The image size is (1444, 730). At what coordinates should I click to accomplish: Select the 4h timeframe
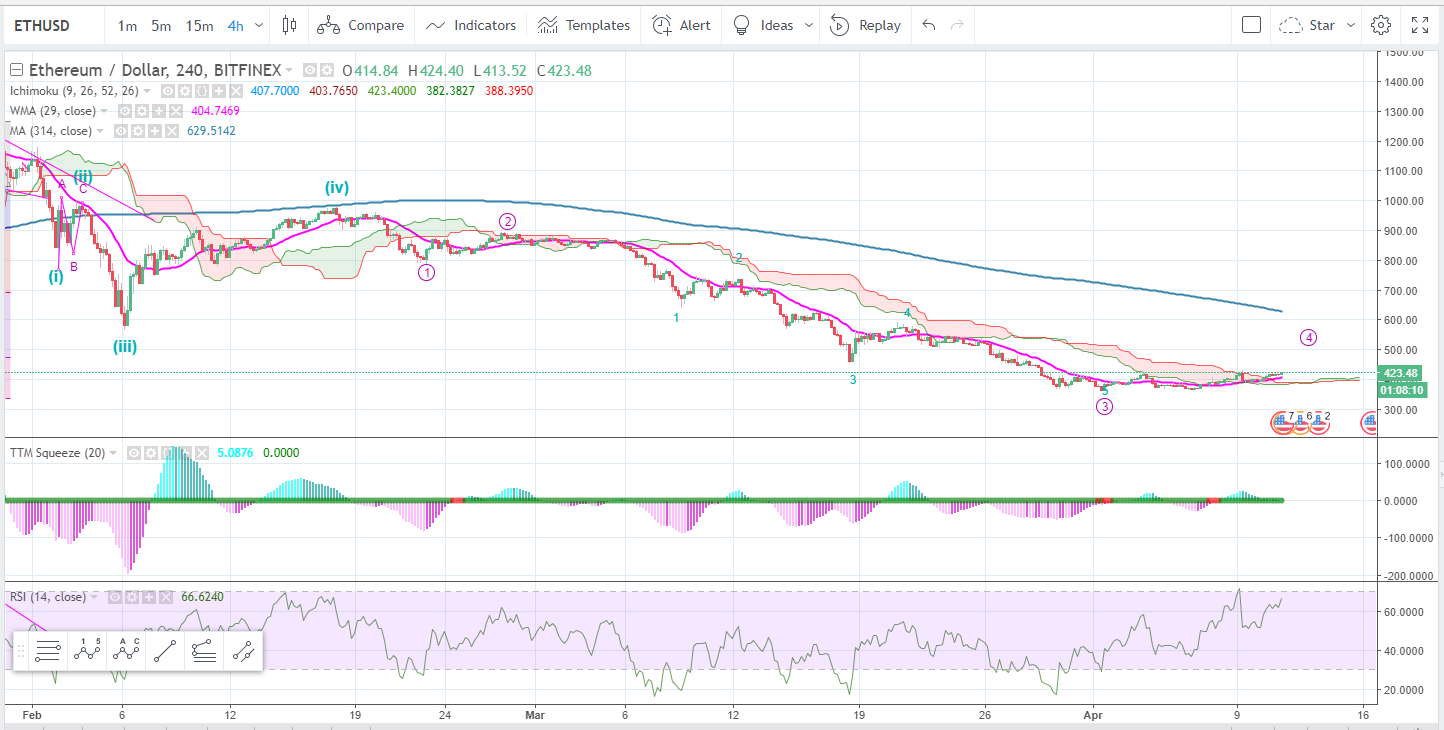(235, 25)
